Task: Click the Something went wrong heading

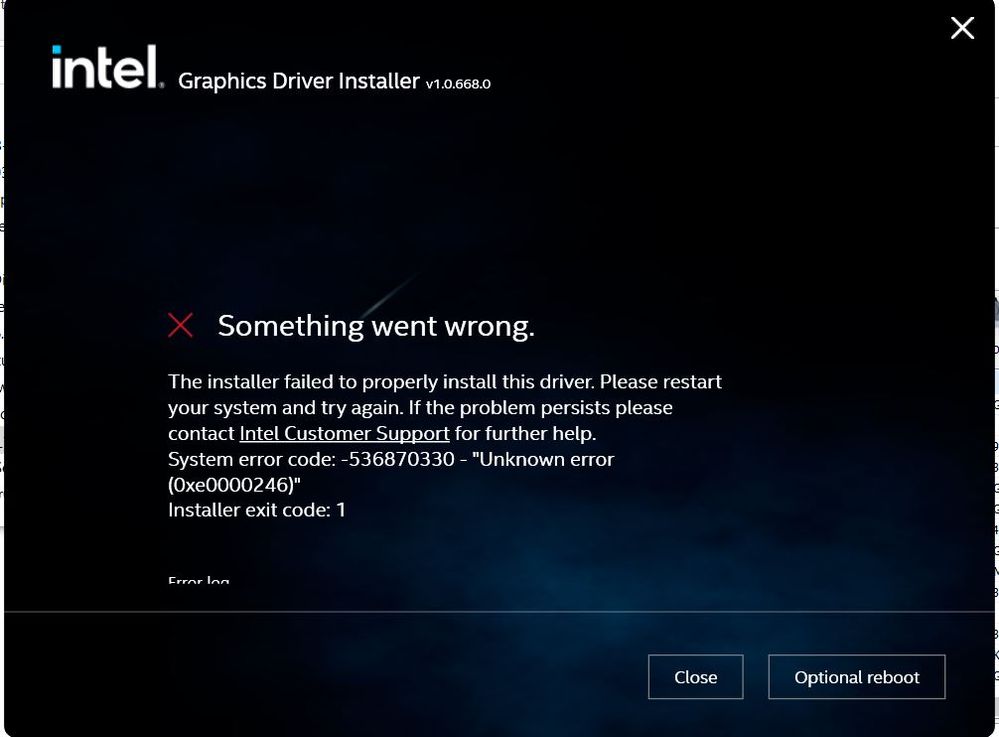Action: [x=376, y=326]
